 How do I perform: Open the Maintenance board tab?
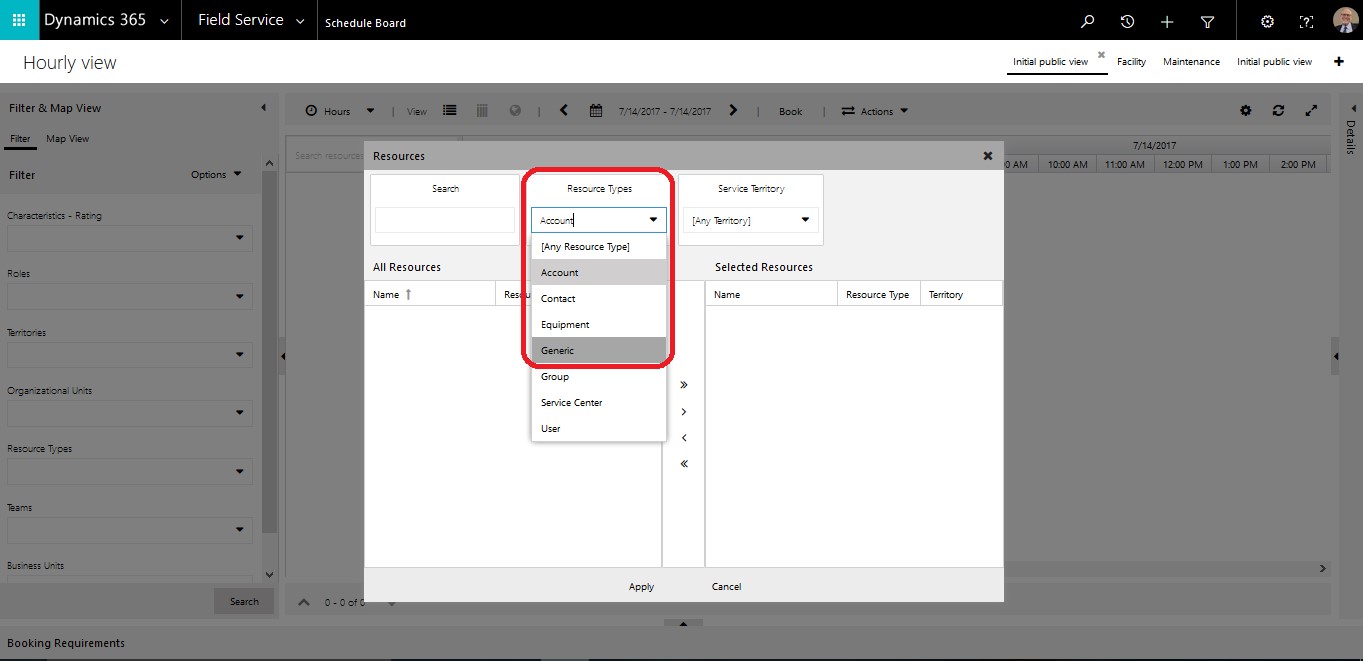click(1191, 62)
